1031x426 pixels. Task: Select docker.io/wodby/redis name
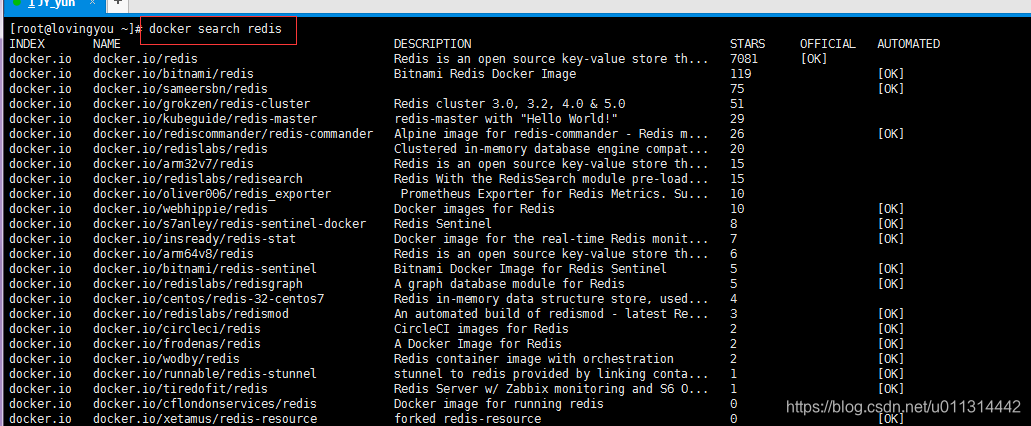click(166, 359)
